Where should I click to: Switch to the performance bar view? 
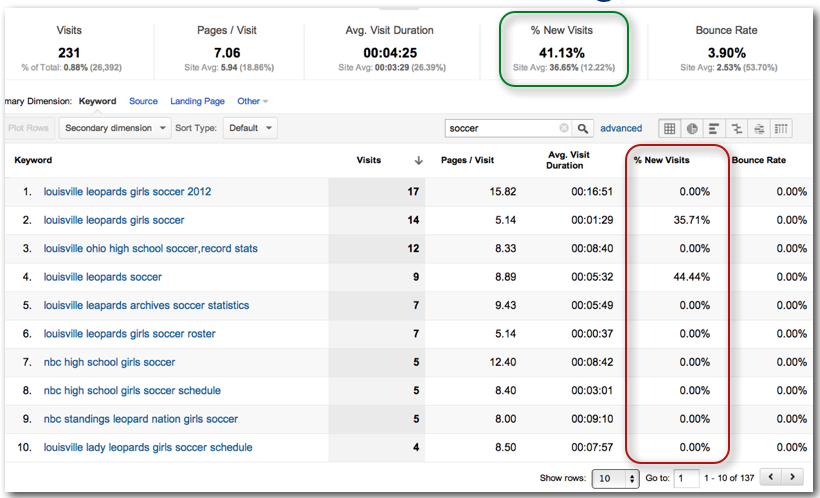point(714,128)
